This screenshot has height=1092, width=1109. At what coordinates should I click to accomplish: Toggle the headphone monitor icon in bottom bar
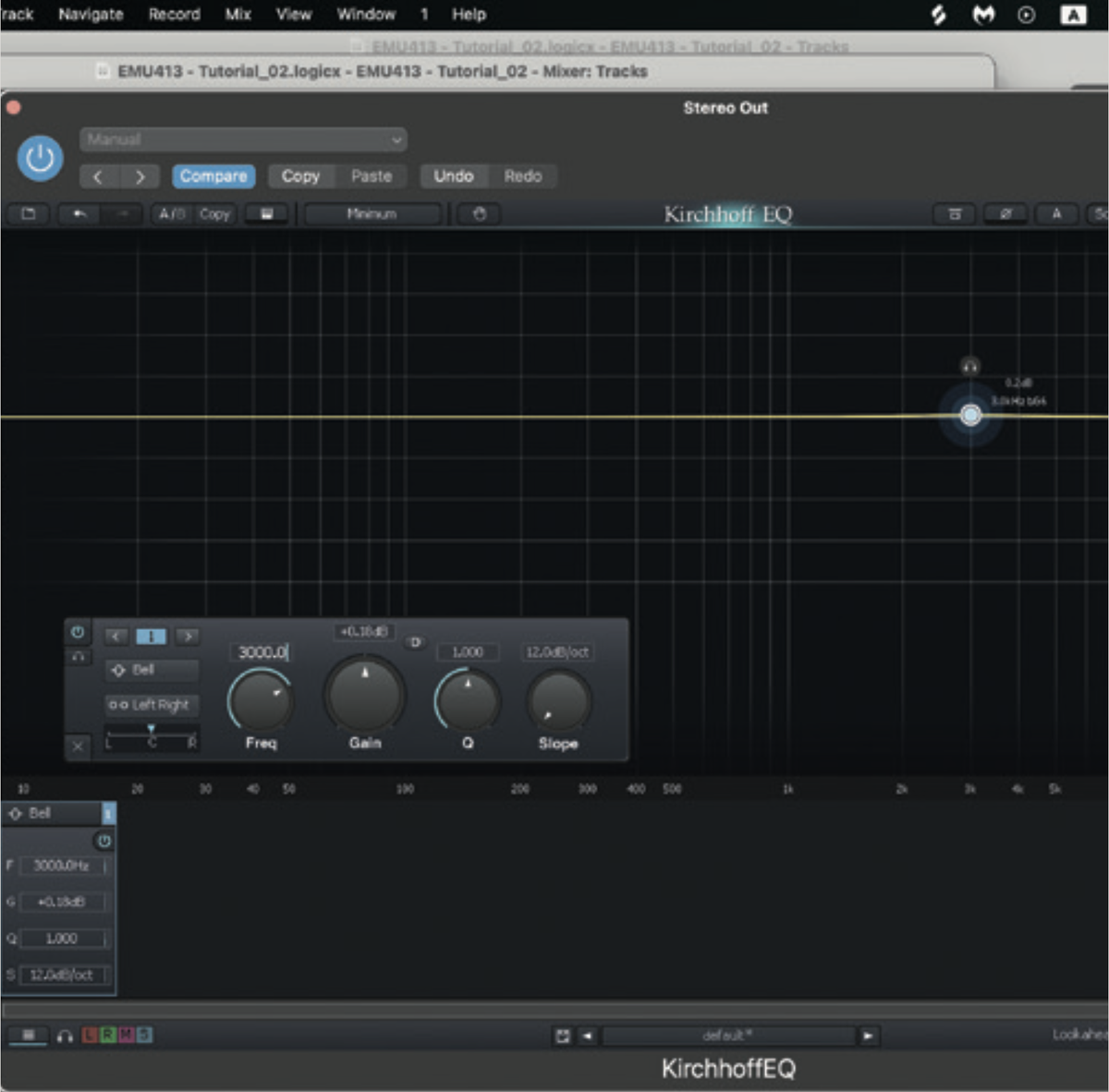point(63,1036)
